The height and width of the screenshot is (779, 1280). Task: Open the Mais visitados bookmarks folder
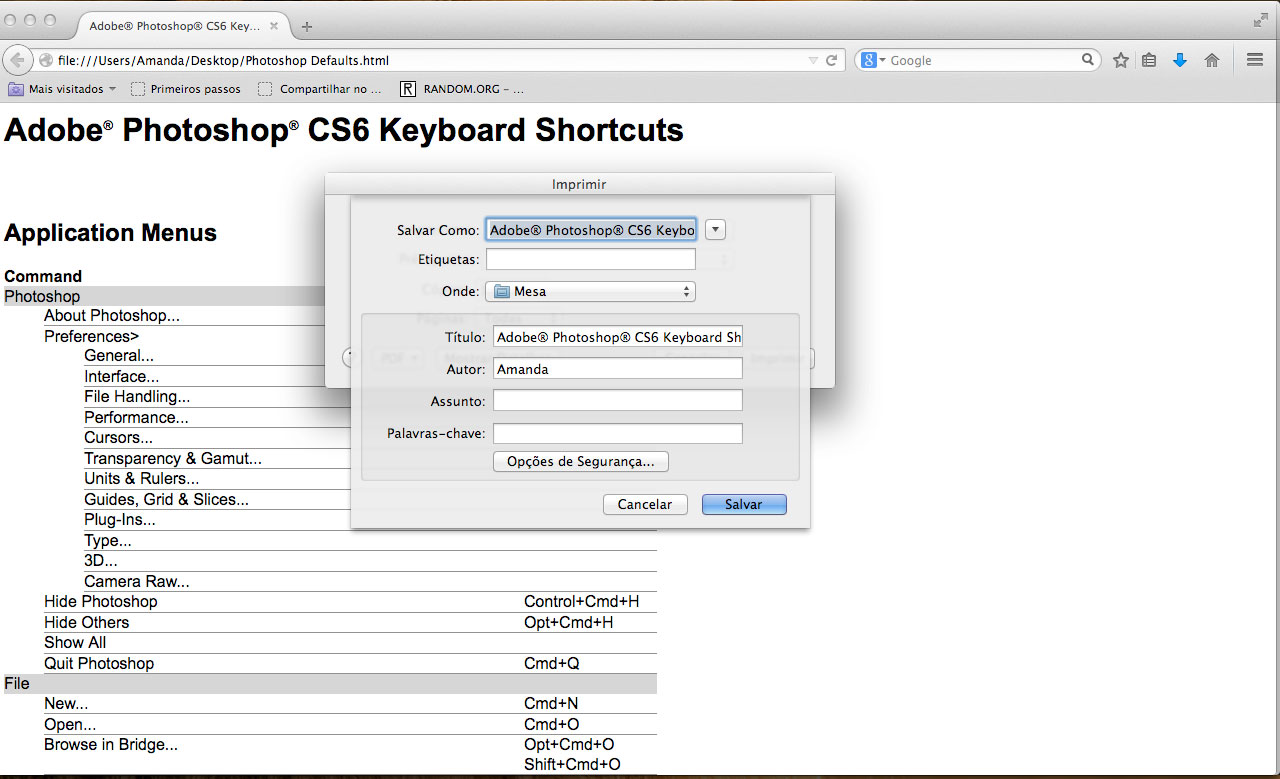pos(62,89)
